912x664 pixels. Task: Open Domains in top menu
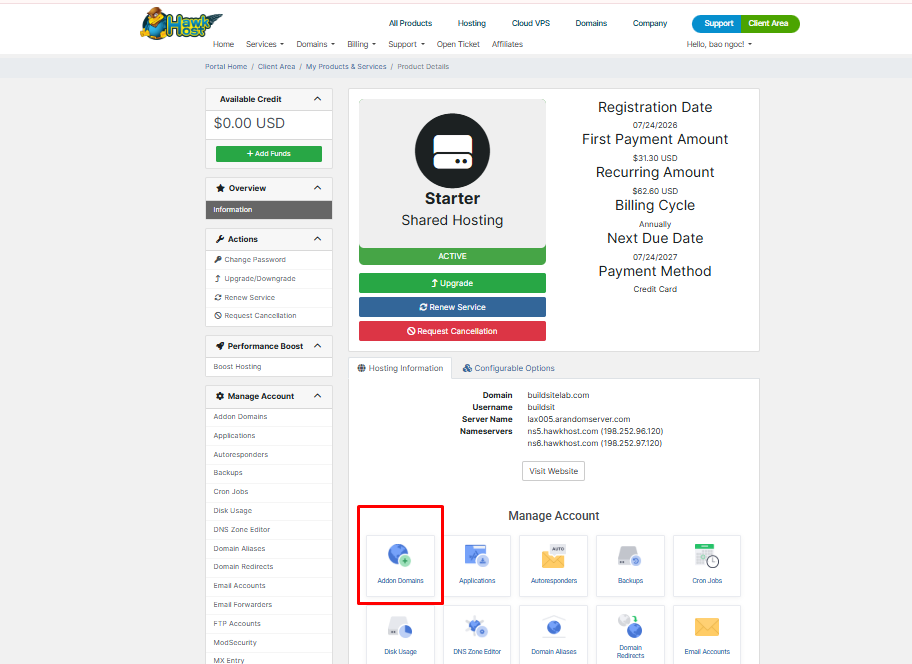(591, 23)
